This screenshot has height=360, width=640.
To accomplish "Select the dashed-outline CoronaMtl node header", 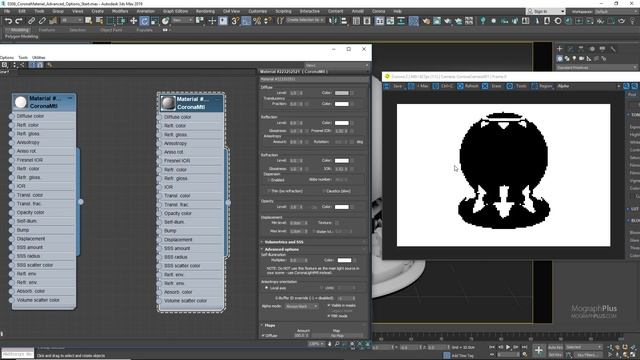I will 191,103.
